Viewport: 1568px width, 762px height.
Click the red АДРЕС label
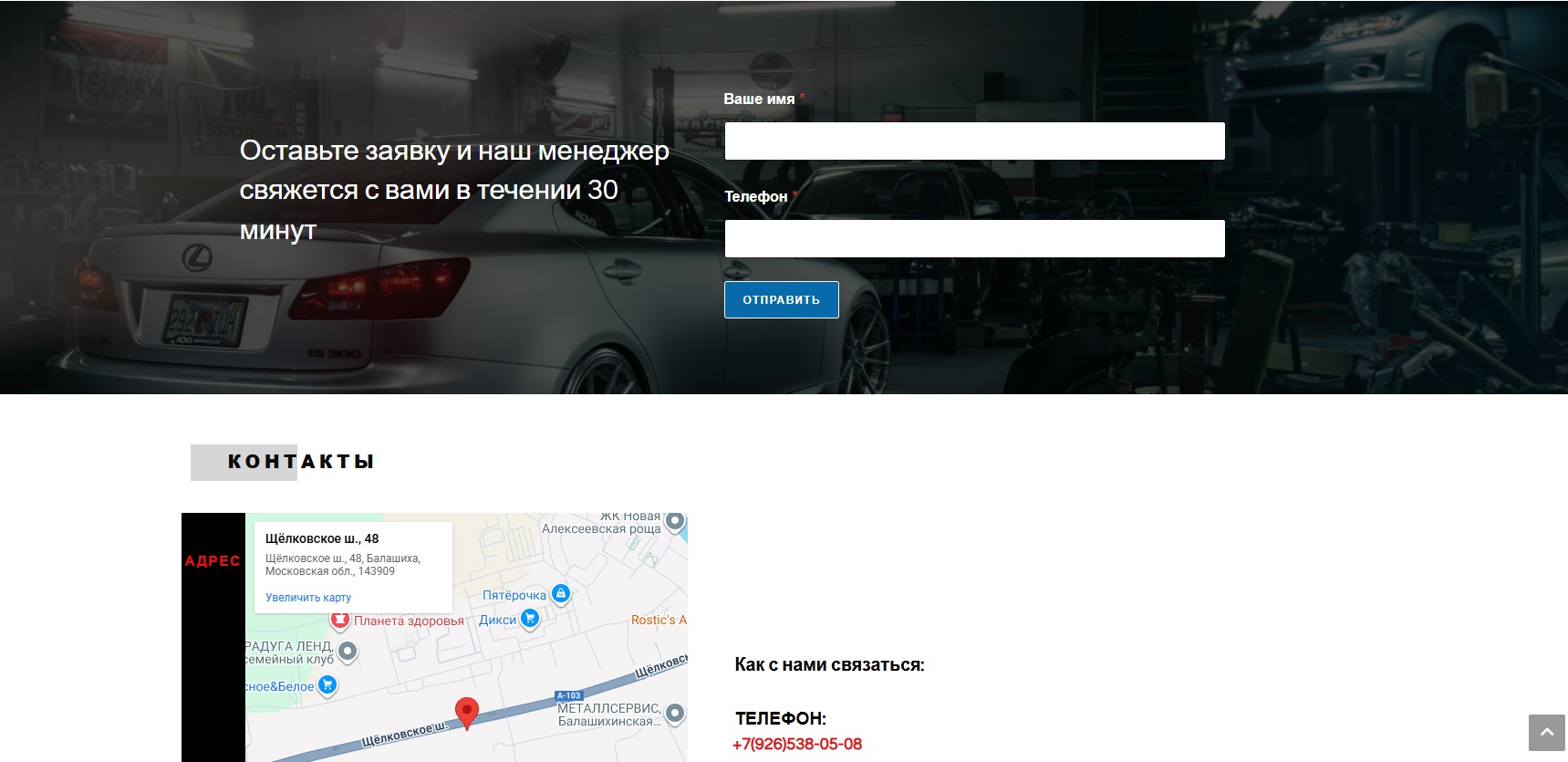pos(213,561)
